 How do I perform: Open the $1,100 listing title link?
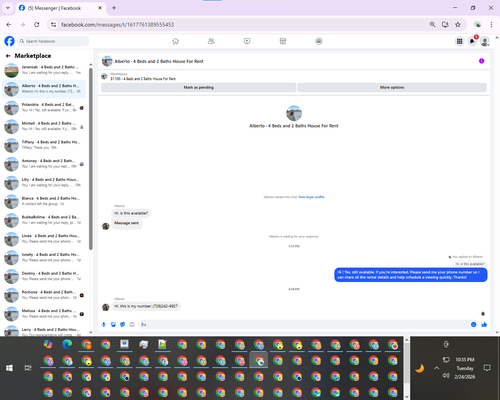click(143, 79)
